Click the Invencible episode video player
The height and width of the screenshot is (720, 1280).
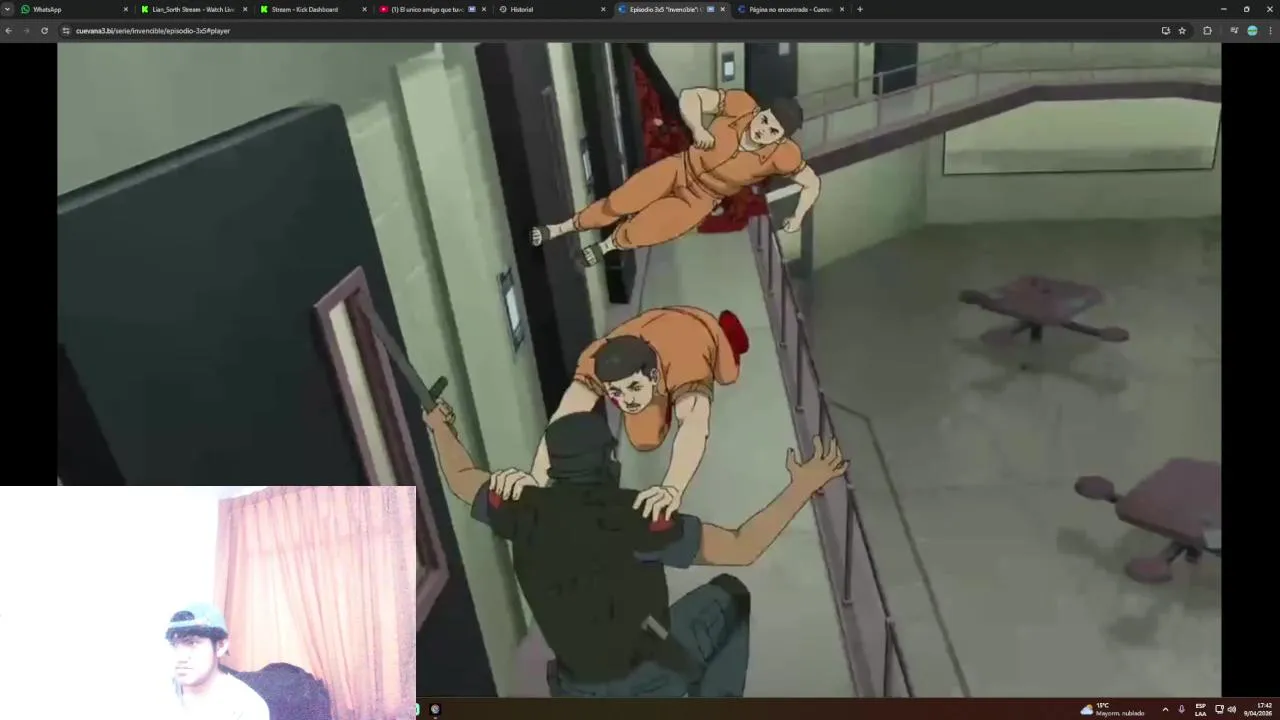639,369
